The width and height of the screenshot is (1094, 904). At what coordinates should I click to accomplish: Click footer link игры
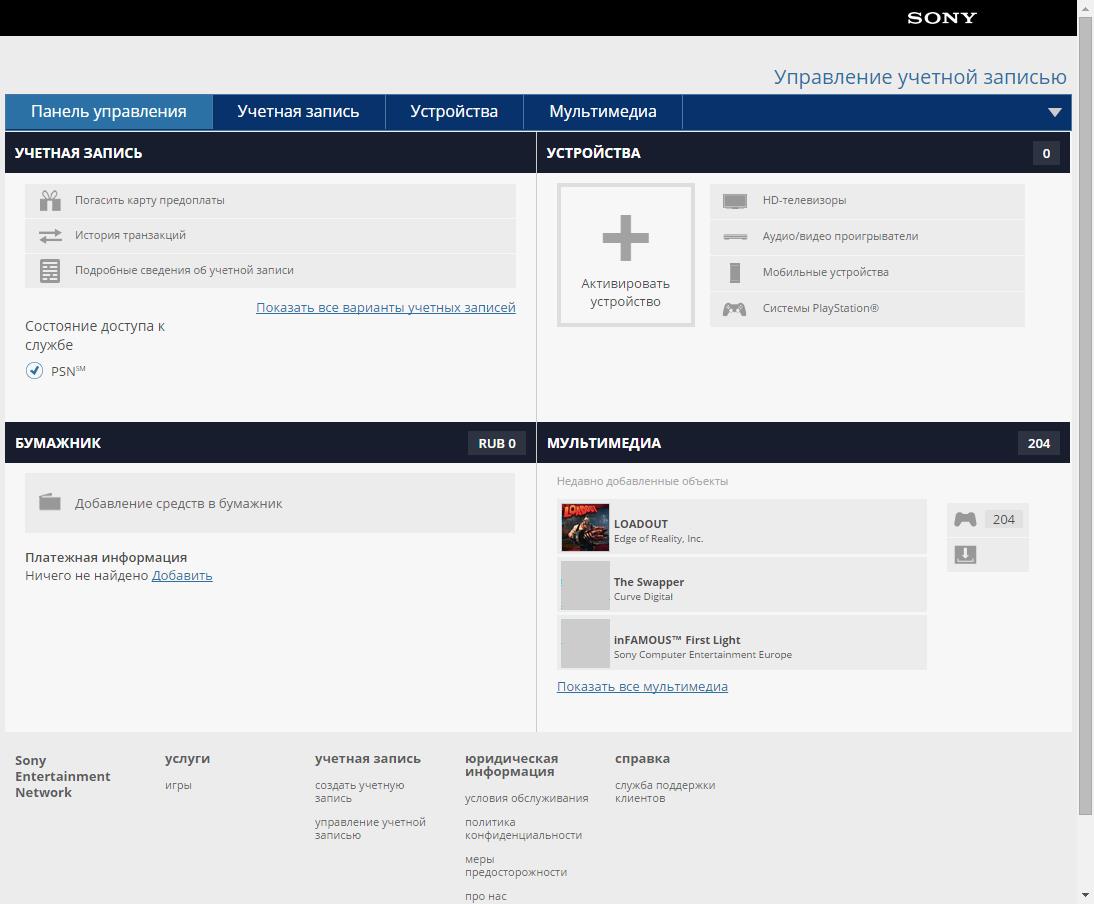pos(178,785)
